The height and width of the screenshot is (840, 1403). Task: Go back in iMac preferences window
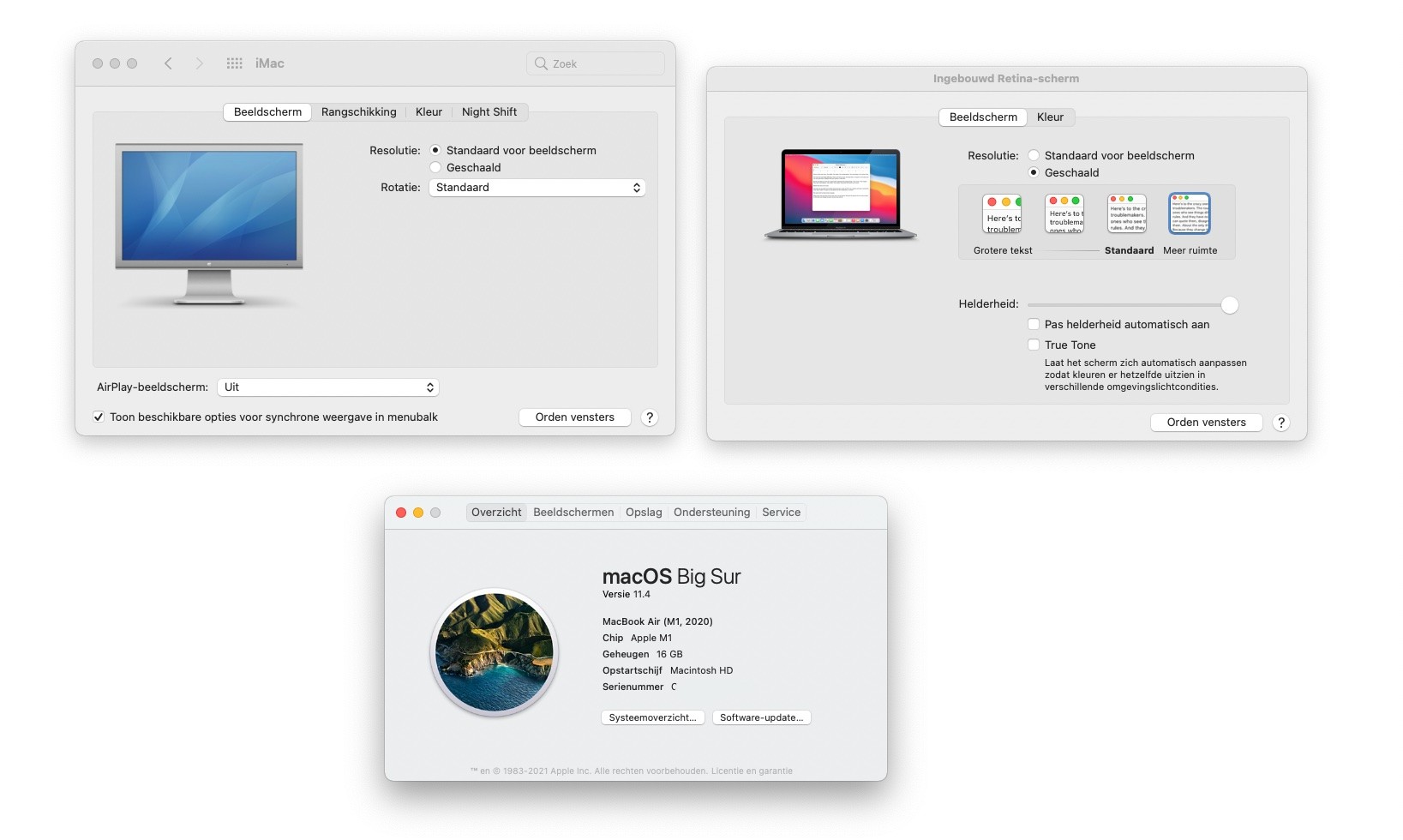(x=168, y=63)
